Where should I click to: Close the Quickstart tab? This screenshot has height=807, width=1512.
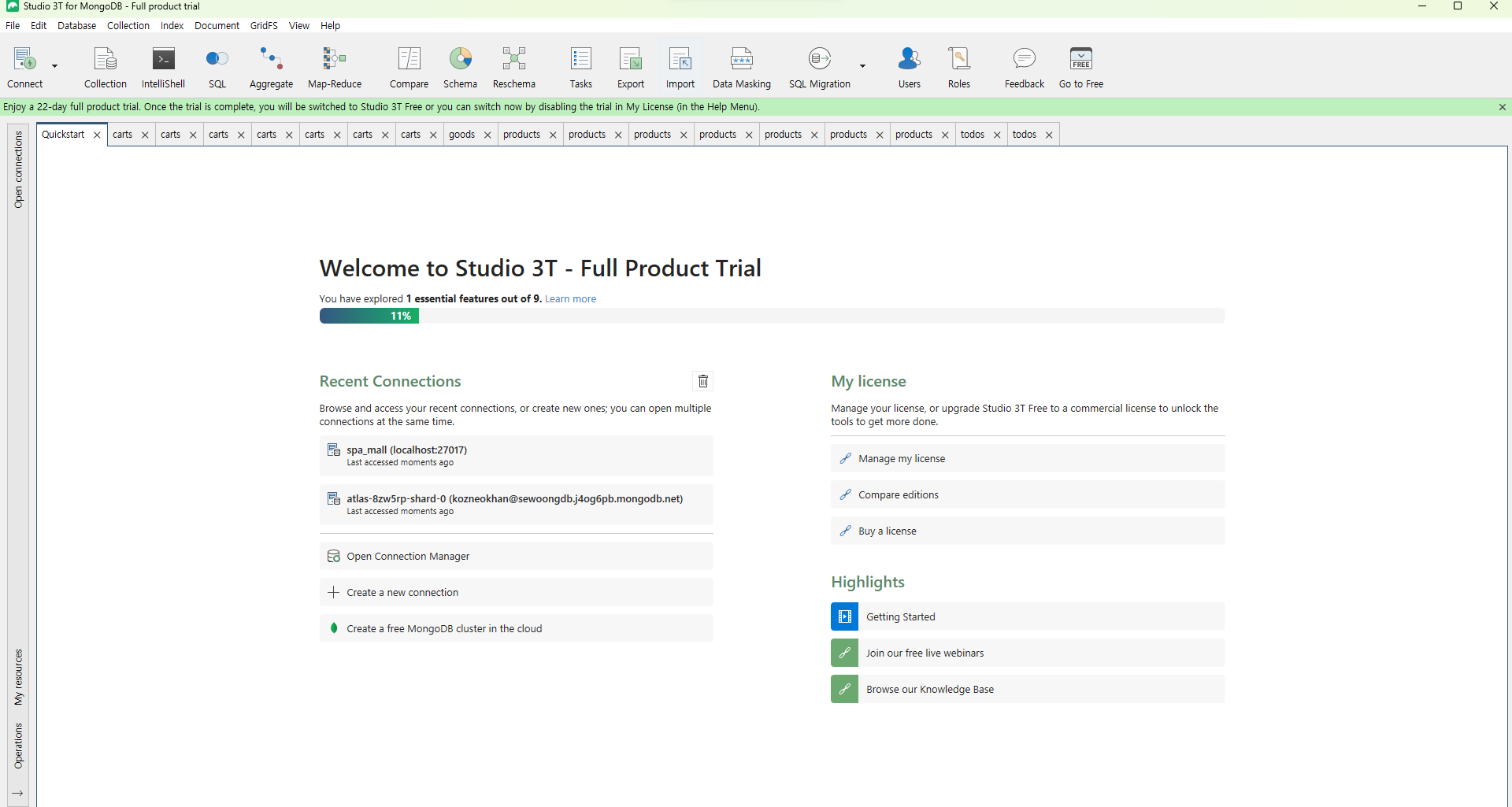pyautogui.click(x=98, y=135)
